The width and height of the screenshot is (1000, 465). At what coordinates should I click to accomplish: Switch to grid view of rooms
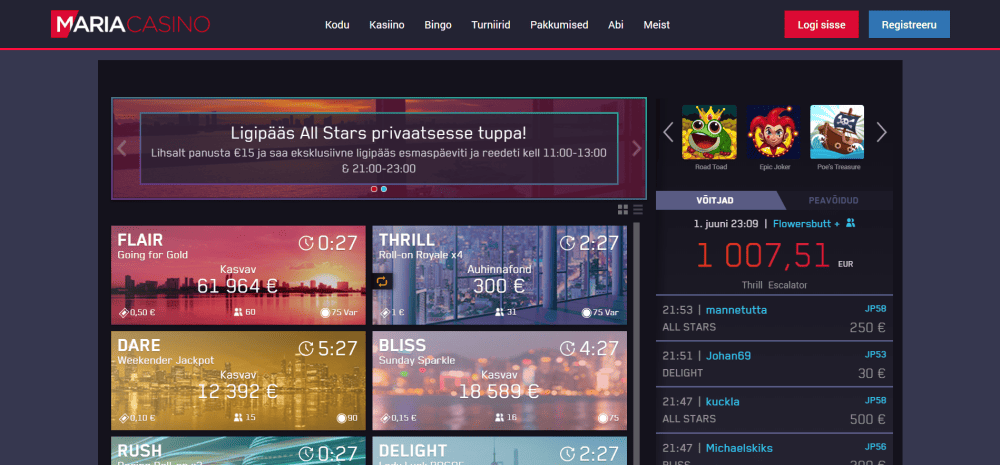(623, 209)
